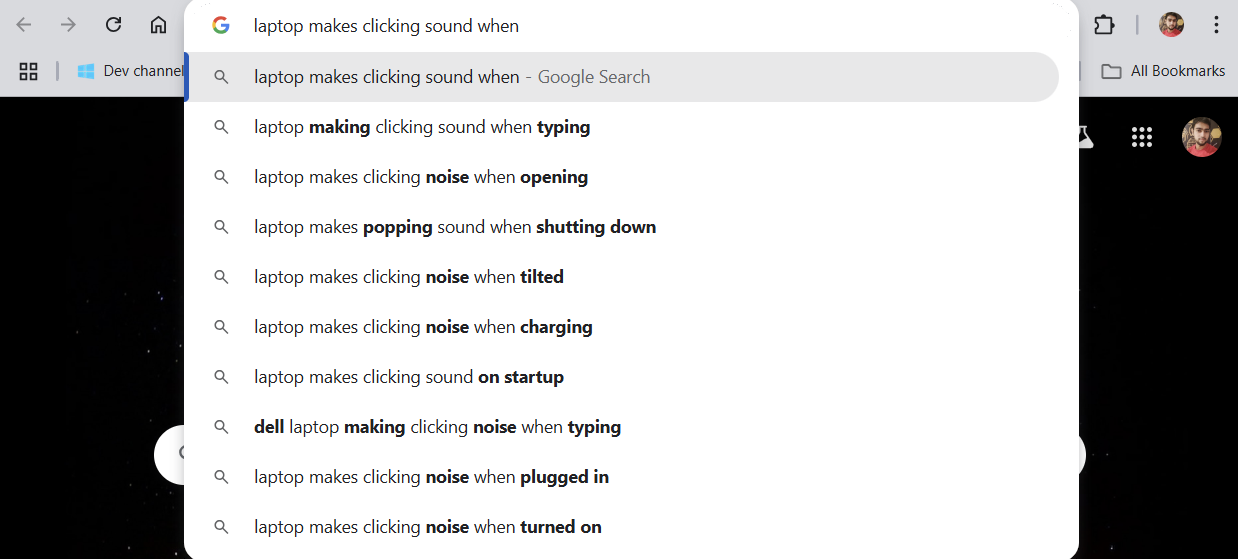Open the Google apps grid
This screenshot has width=1238, height=559.
click(x=1142, y=137)
